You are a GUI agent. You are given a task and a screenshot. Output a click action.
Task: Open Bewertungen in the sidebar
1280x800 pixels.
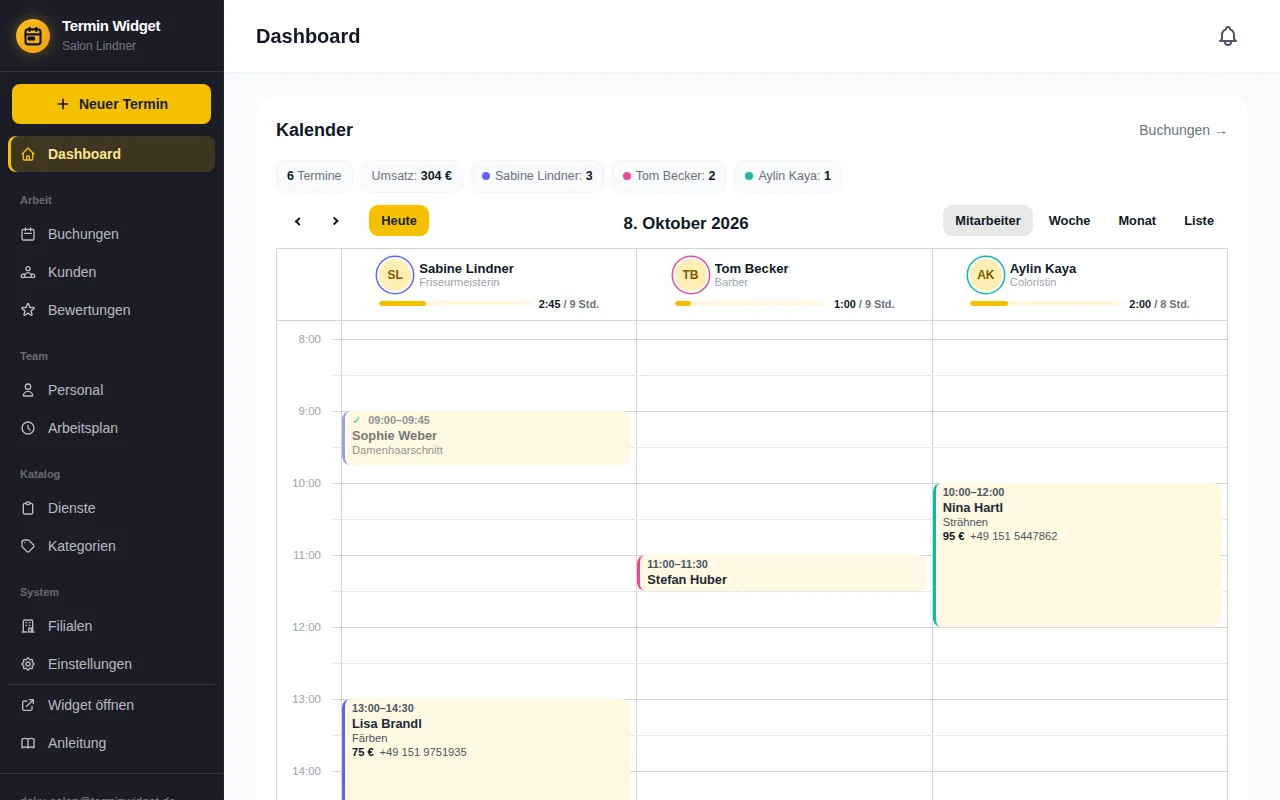coord(111,310)
